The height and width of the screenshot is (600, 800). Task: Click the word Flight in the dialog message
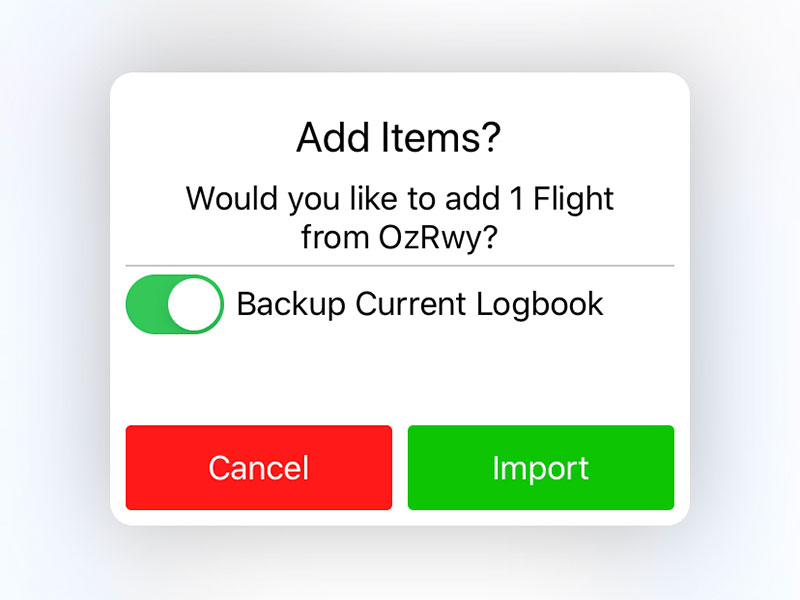(573, 198)
